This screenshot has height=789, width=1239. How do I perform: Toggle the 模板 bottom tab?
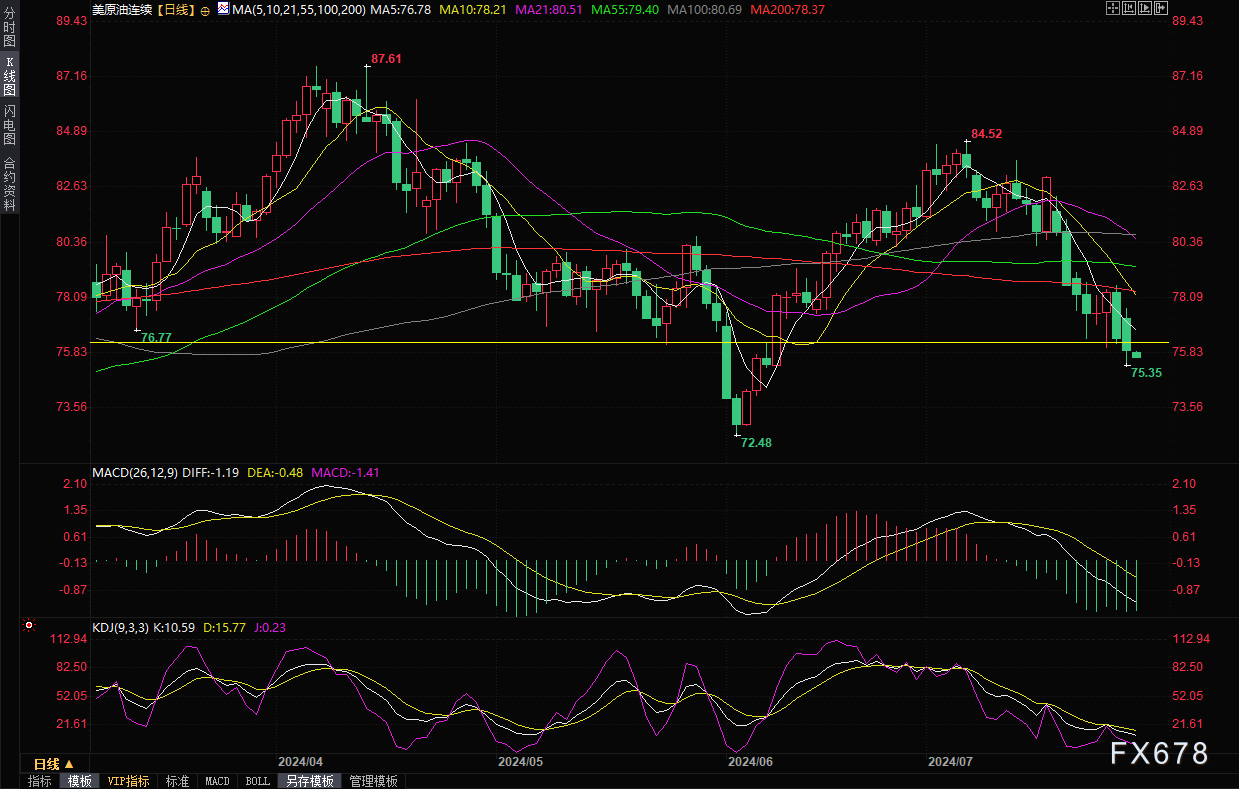[x=78, y=781]
